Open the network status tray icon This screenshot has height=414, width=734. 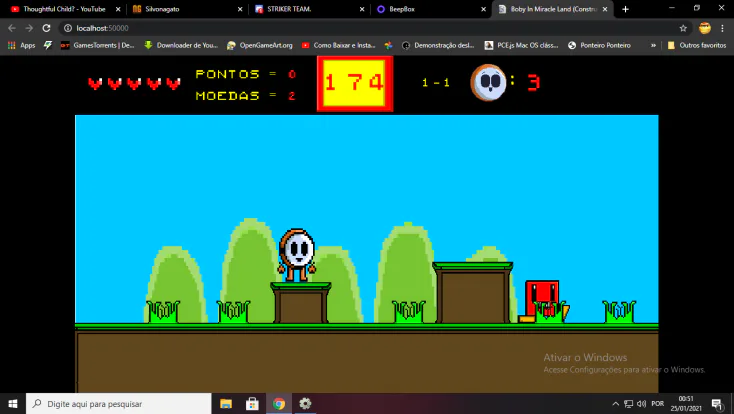(629, 404)
